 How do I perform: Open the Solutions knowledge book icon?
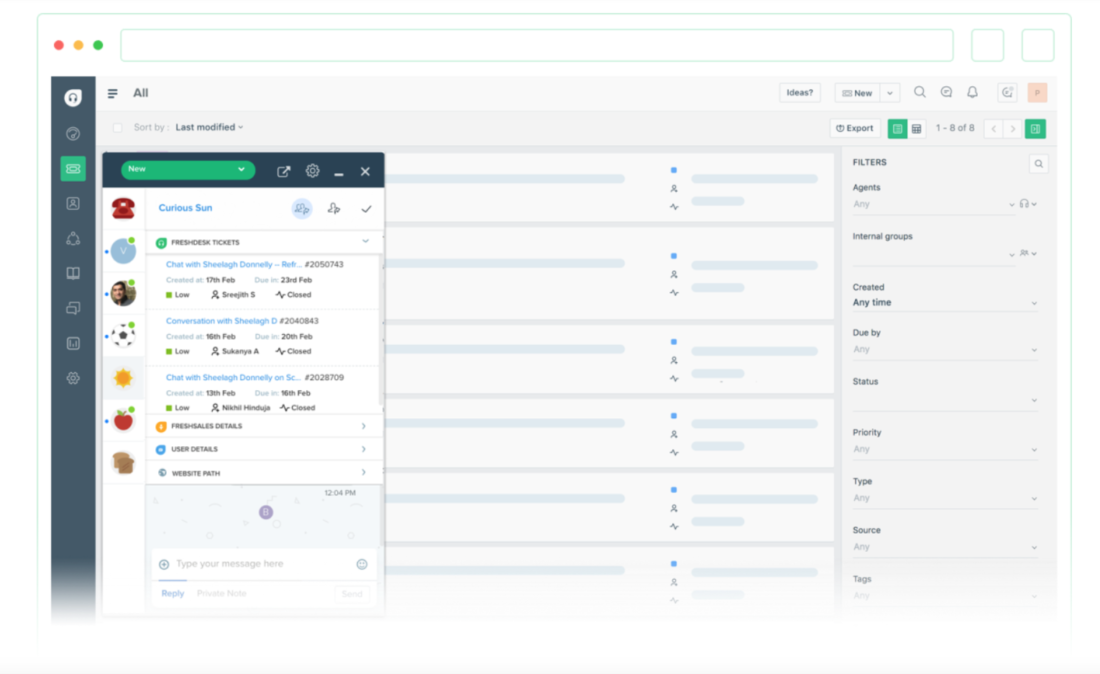[x=72, y=272]
